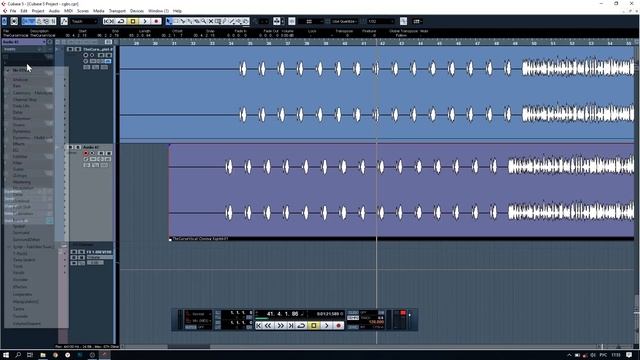Expand the Dynamics plugin submenu
640x360 pixels.
point(35,131)
